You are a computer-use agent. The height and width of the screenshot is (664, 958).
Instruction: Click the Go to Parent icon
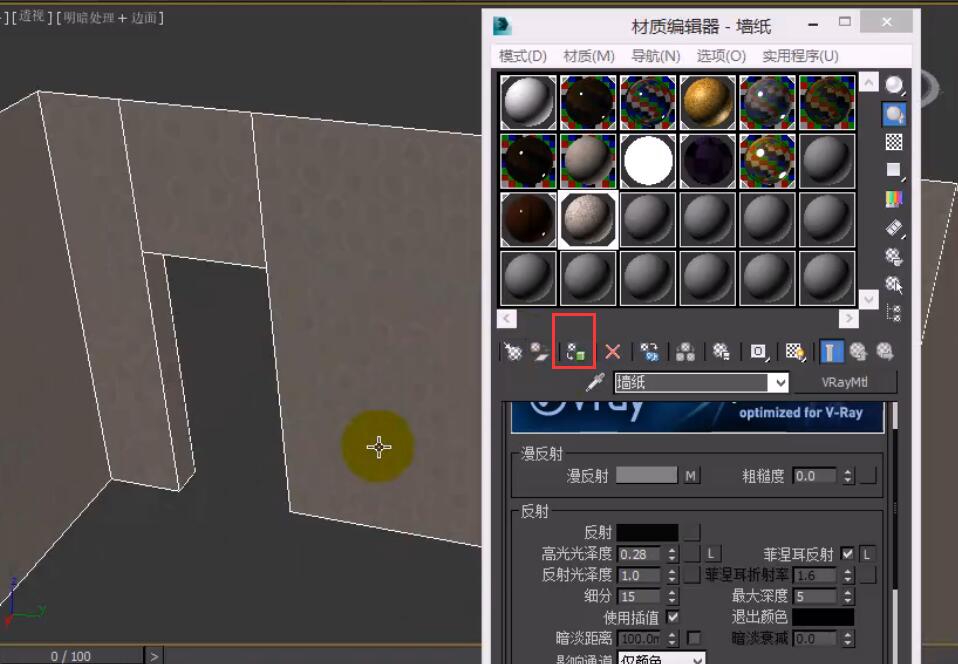tap(858, 352)
